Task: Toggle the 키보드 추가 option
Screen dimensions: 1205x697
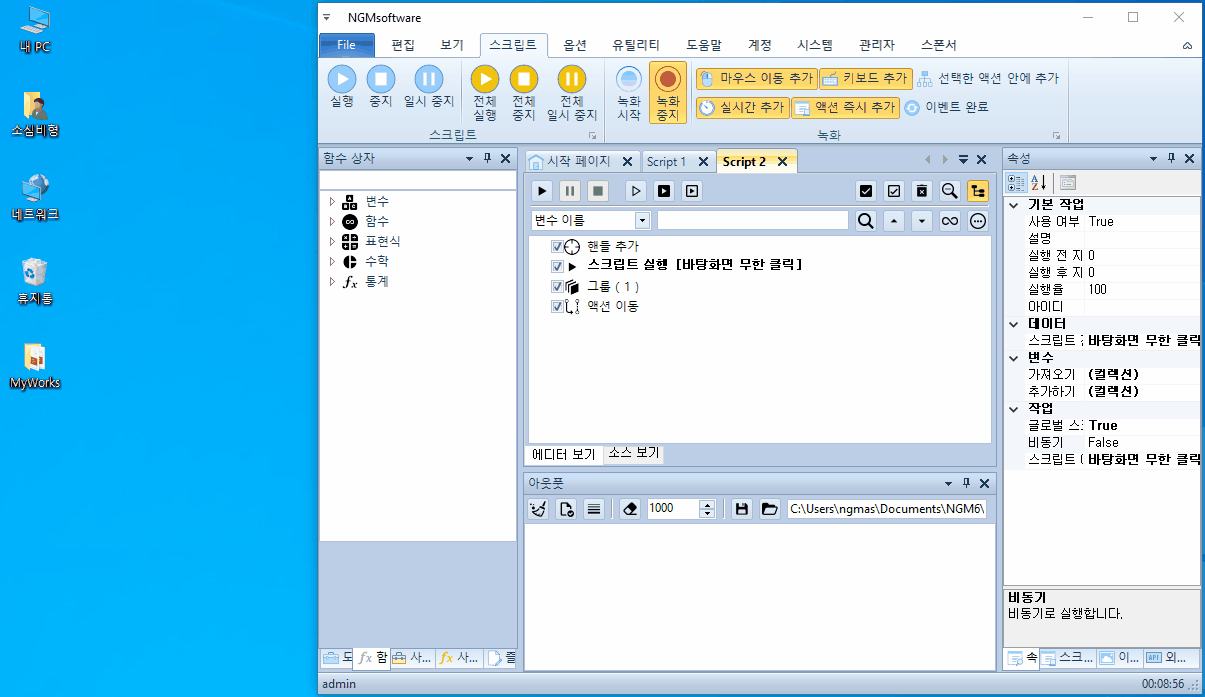Action: (866, 78)
